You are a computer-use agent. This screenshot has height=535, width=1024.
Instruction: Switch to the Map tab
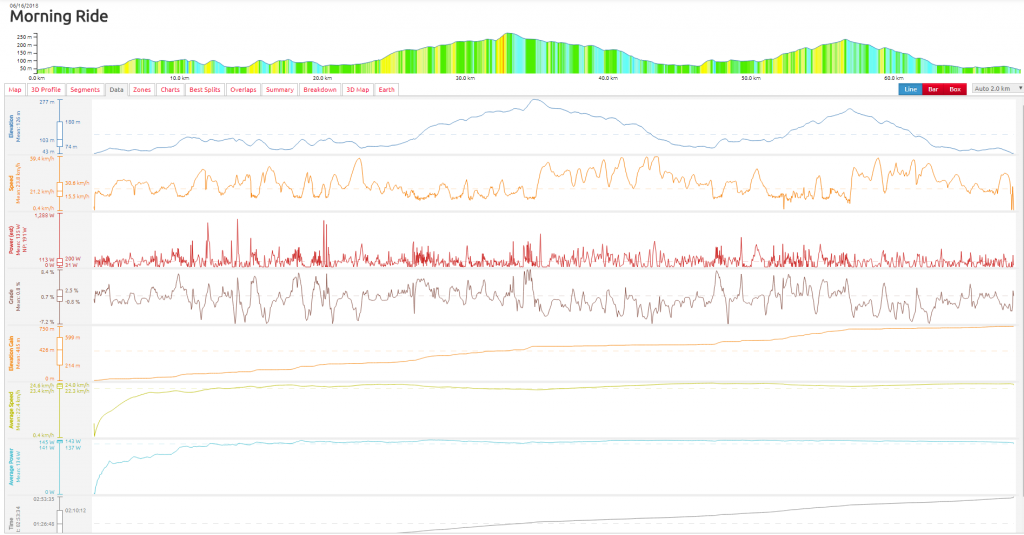click(15, 89)
